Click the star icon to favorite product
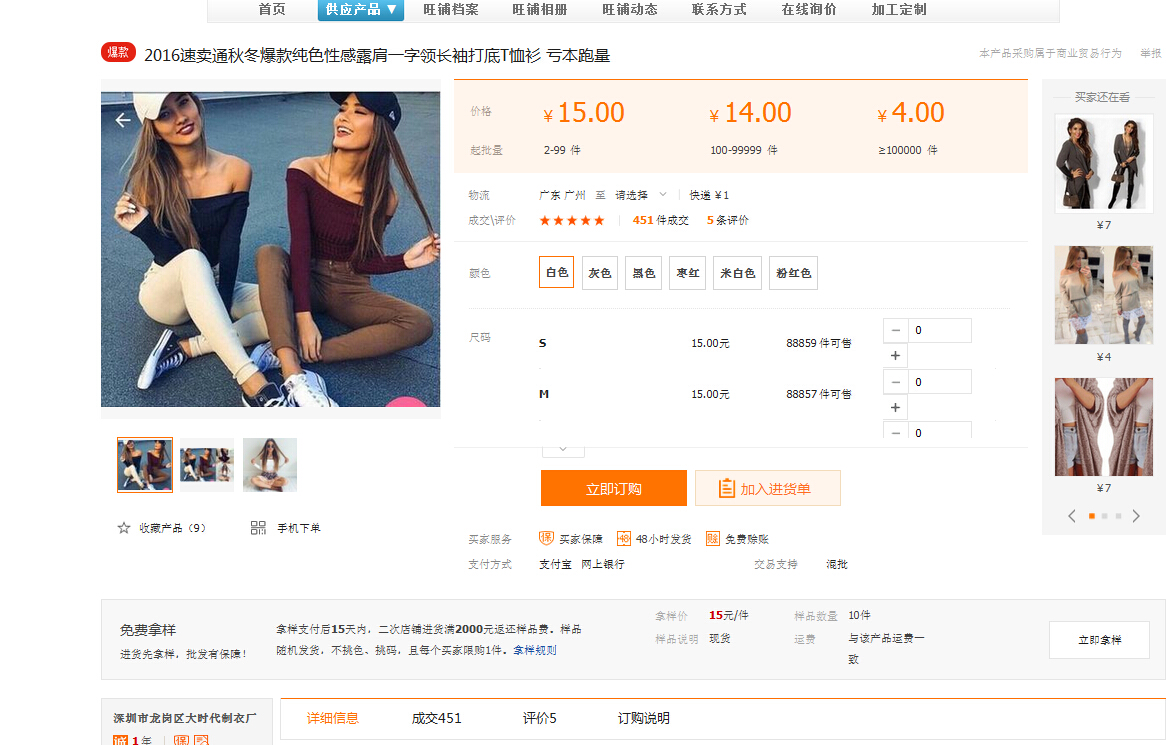This screenshot has height=745, width=1166. [x=124, y=528]
